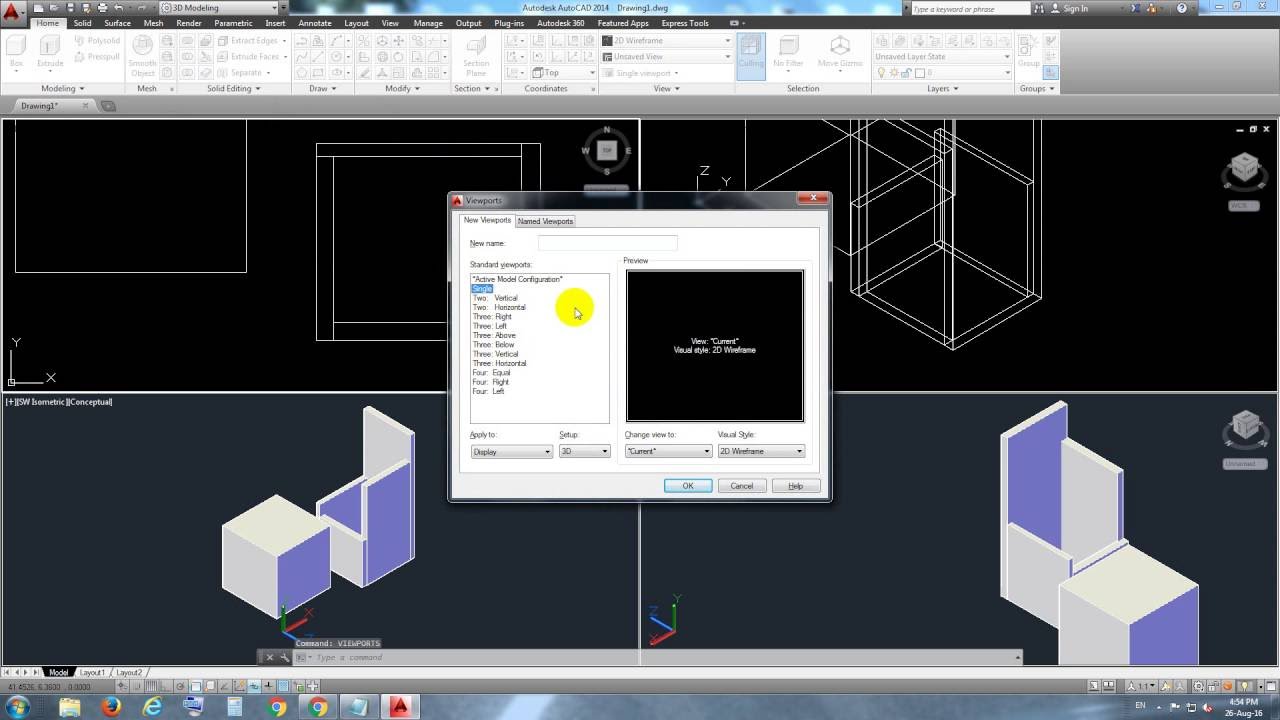The image size is (1280, 720).
Task: Open the Section Plane tool
Action: pos(476,56)
